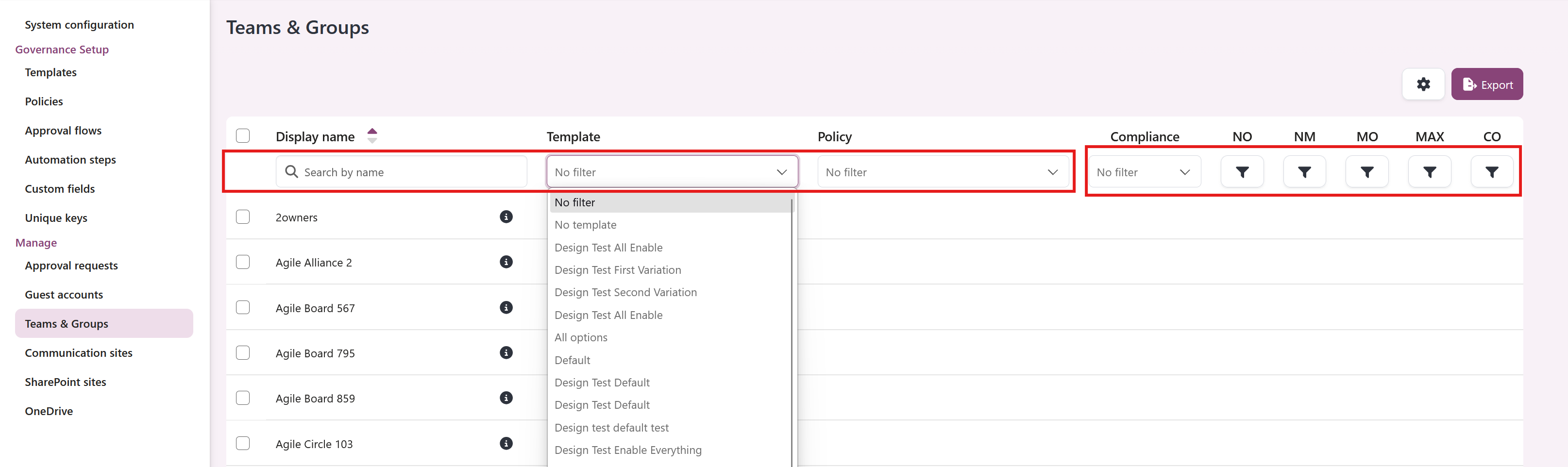Show info details for Agile Board 567
Screen dimensions: 1568x467
tap(506, 307)
